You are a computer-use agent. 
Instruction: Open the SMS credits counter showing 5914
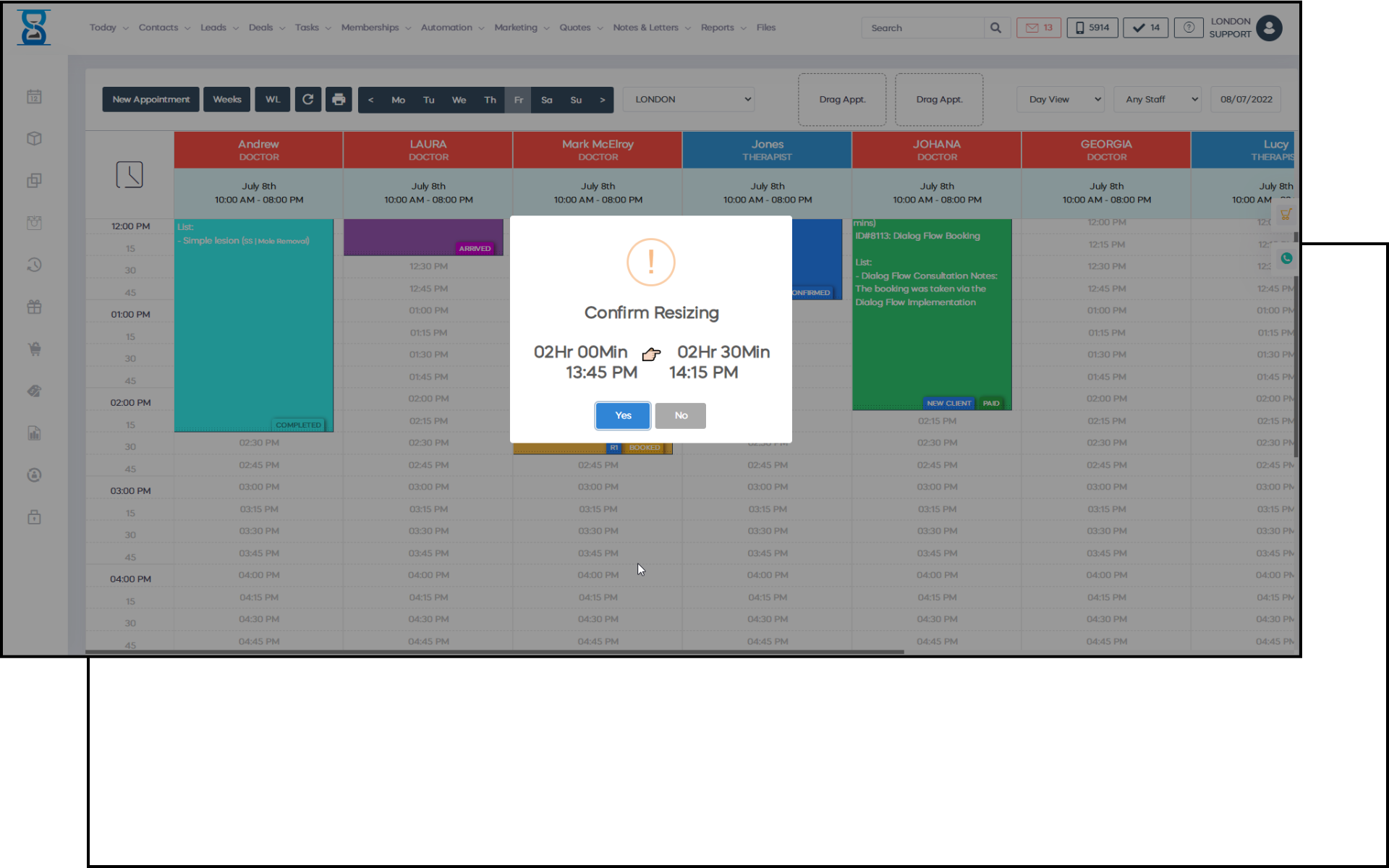pos(1092,28)
